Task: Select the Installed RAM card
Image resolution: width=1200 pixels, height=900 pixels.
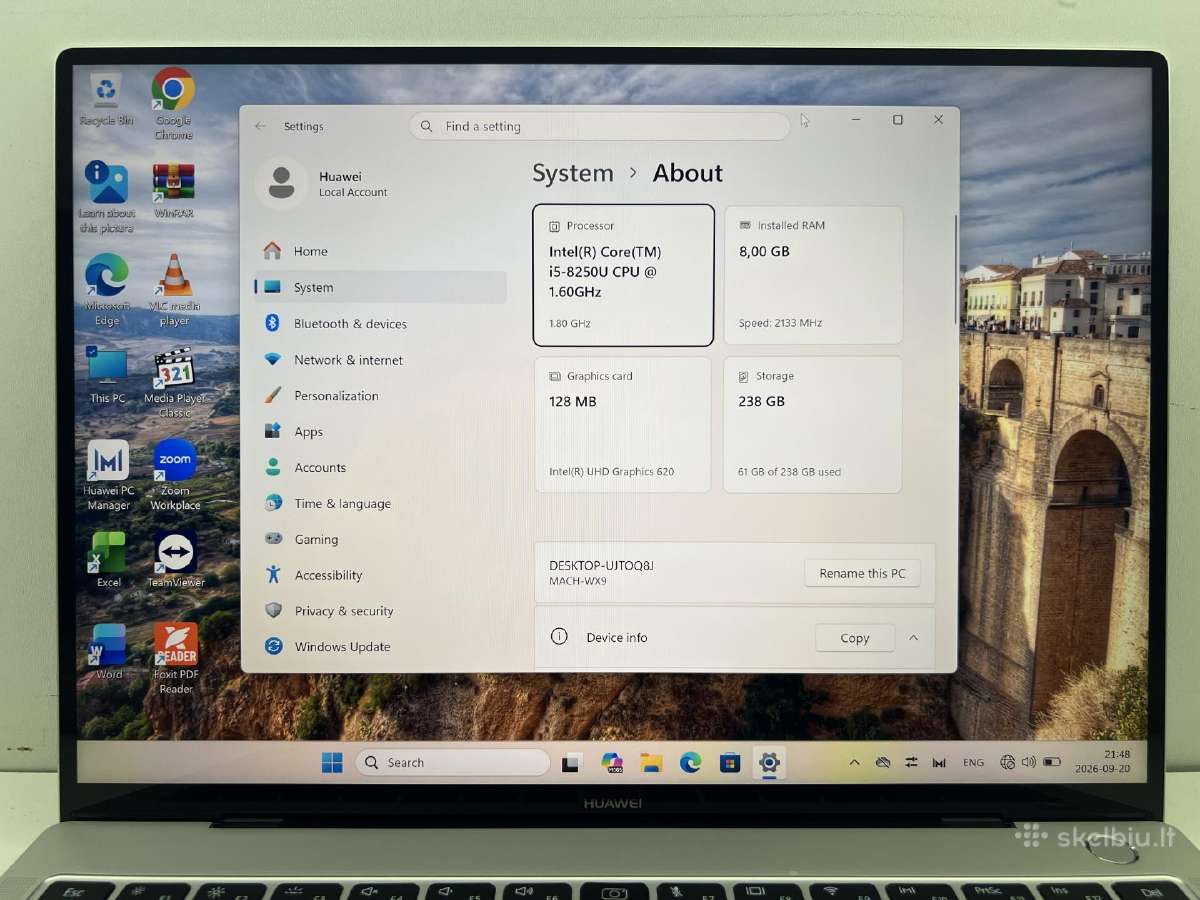Action: click(813, 275)
